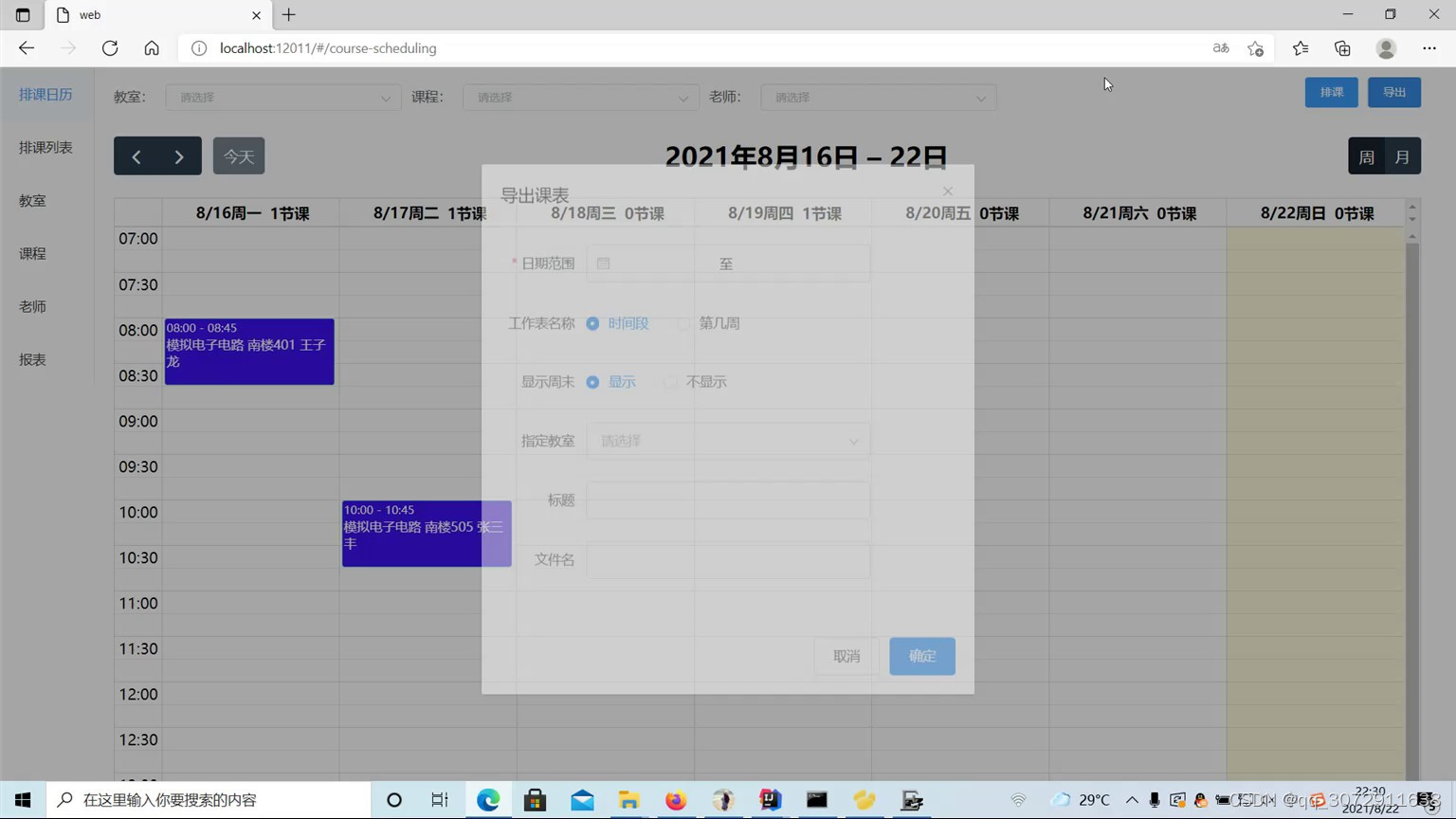This screenshot has width=1456, height=819.
Task: Open browser collections icon
Action: coord(1342,48)
